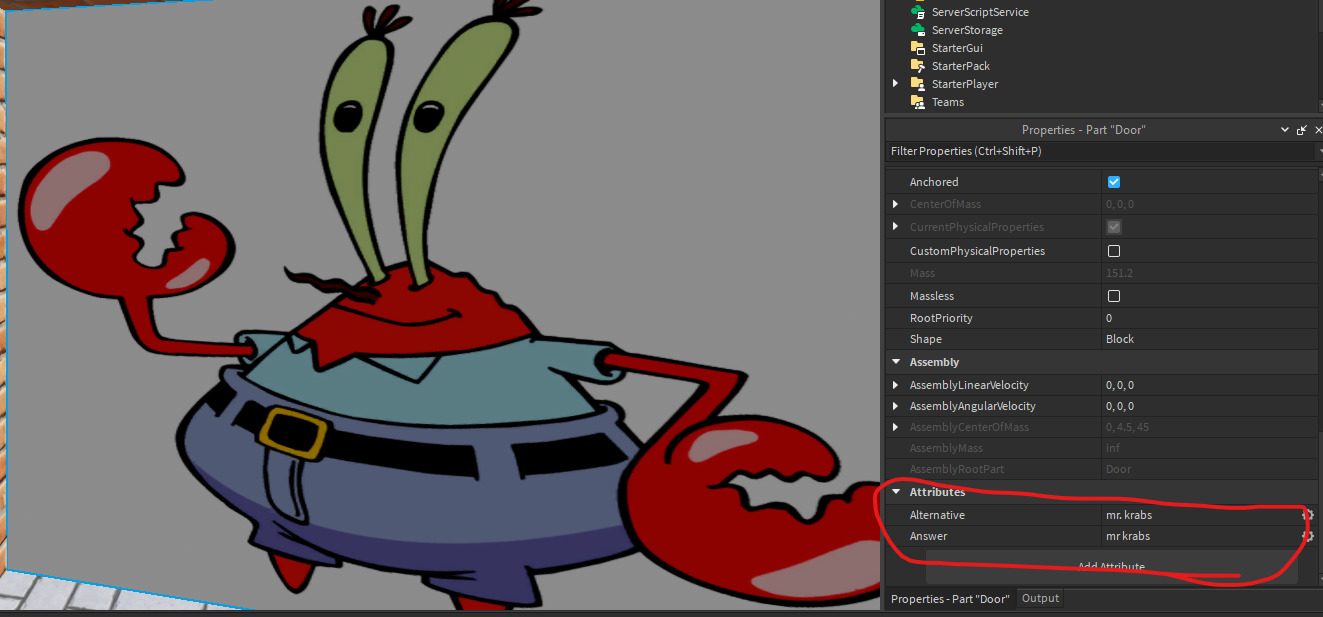Undock the Properties panel via float icon
The image size is (1323, 617).
click(x=1302, y=130)
